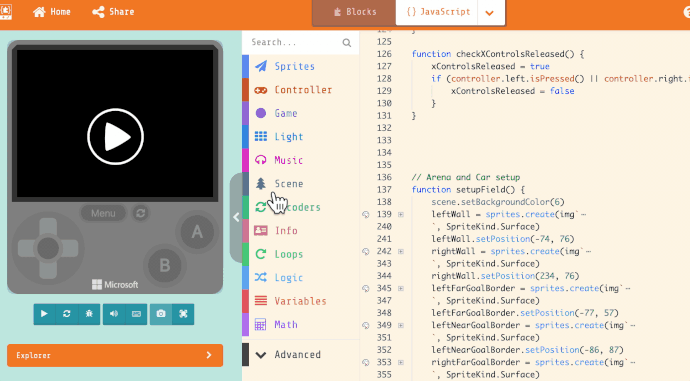Click line number 126 in the gutter
This screenshot has width=690, height=381.
coord(384,54)
